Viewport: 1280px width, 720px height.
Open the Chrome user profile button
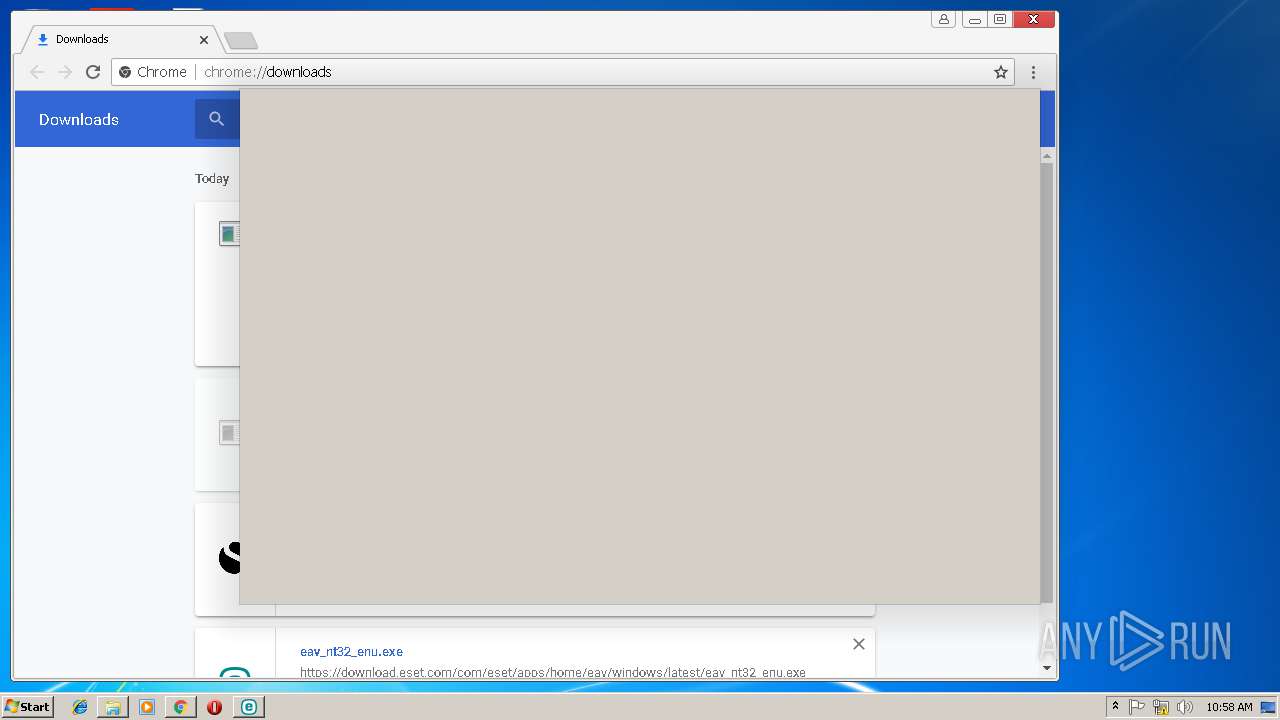pos(943,19)
